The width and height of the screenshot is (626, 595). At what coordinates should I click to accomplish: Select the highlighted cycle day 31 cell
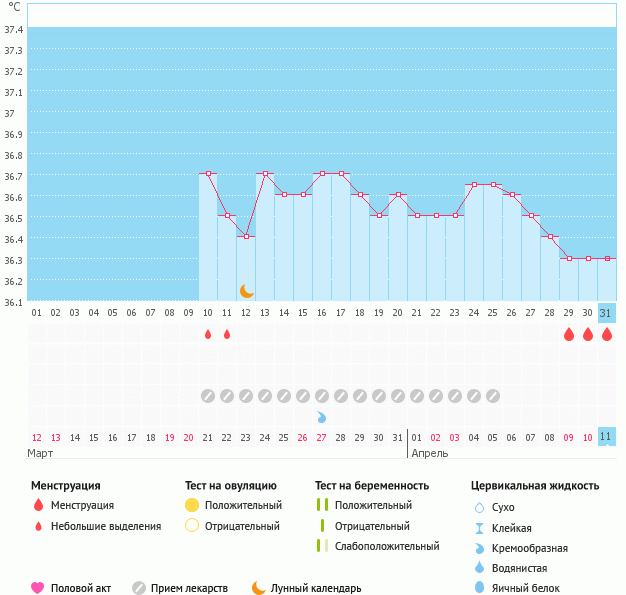606,312
